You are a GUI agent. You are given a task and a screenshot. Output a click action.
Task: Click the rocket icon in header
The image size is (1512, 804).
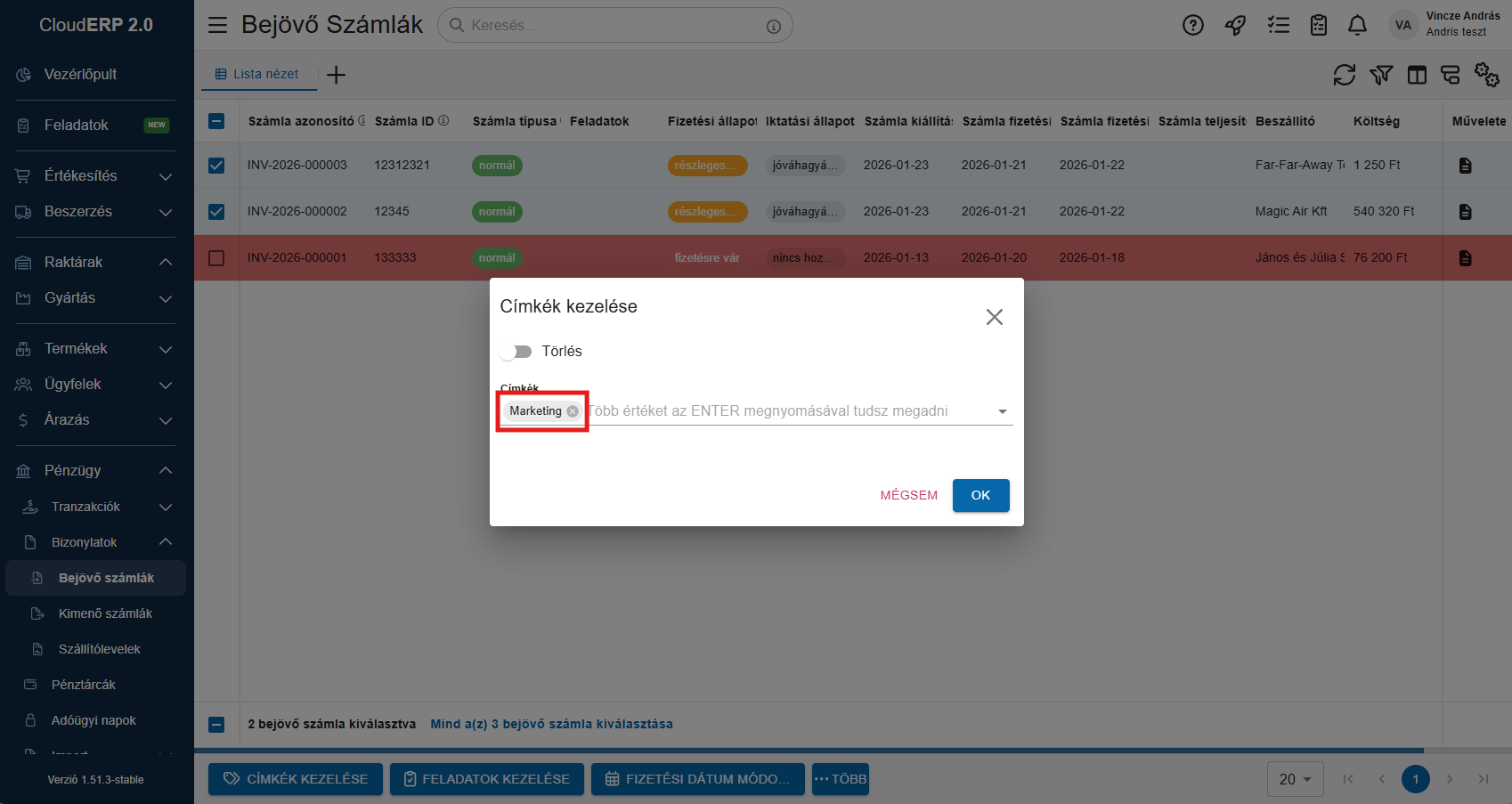(x=1235, y=25)
